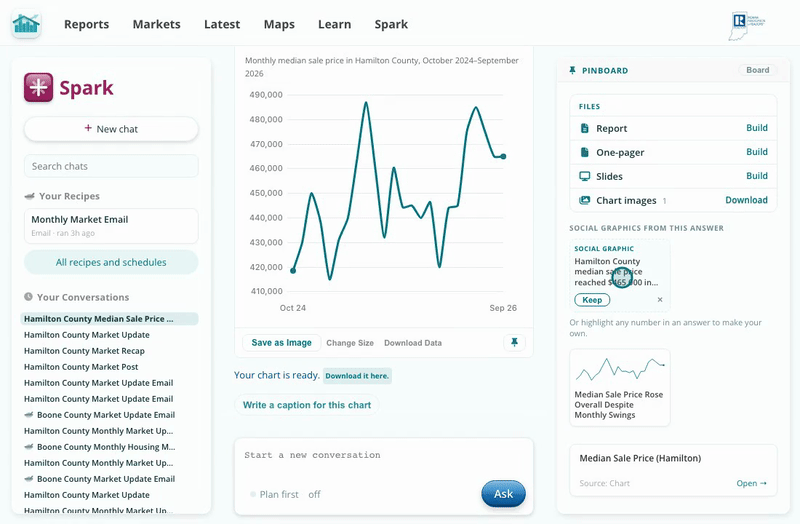The image size is (800, 524).
Task: Keep the Hamilton County social graphic
Action: pyautogui.click(x=592, y=300)
